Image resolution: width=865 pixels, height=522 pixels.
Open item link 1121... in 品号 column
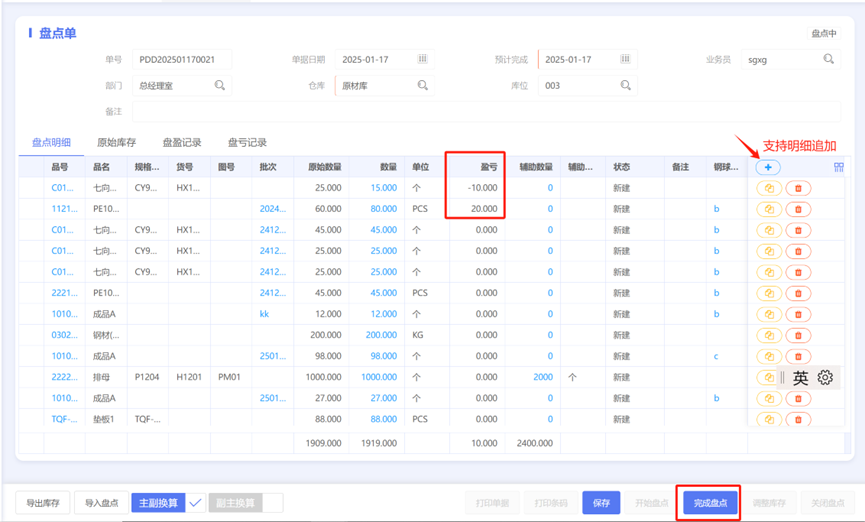[65, 209]
